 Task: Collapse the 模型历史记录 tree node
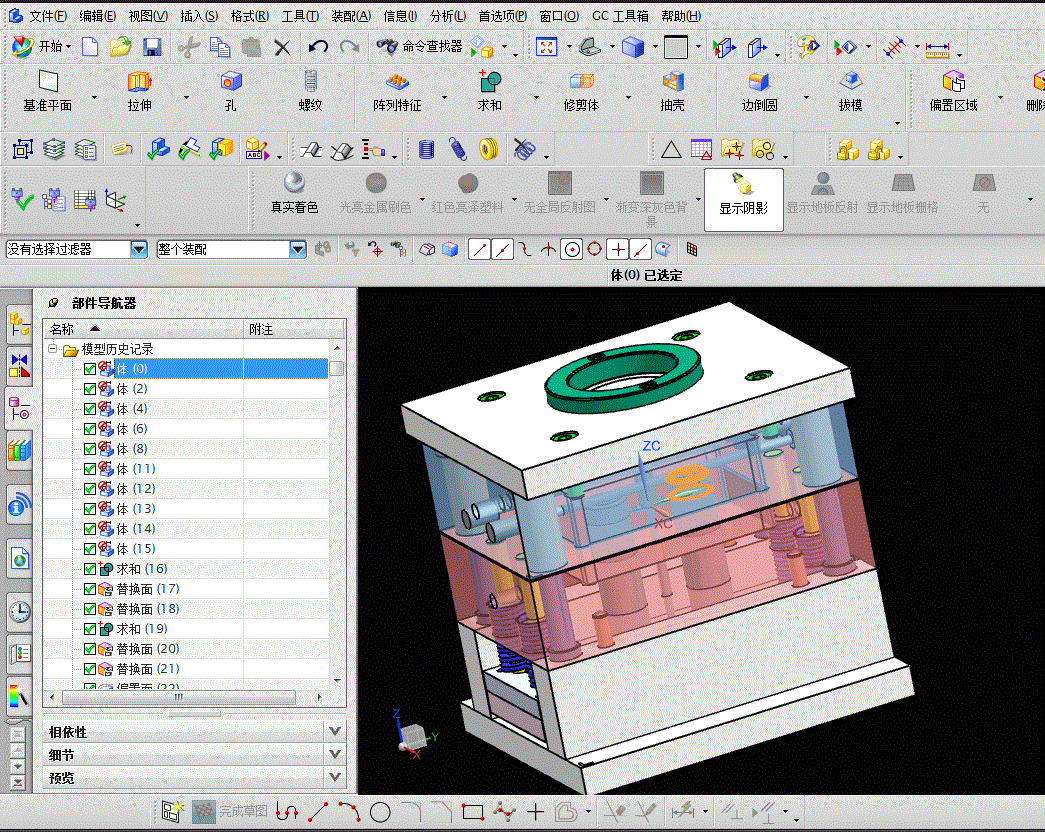click(x=53, y=350)
